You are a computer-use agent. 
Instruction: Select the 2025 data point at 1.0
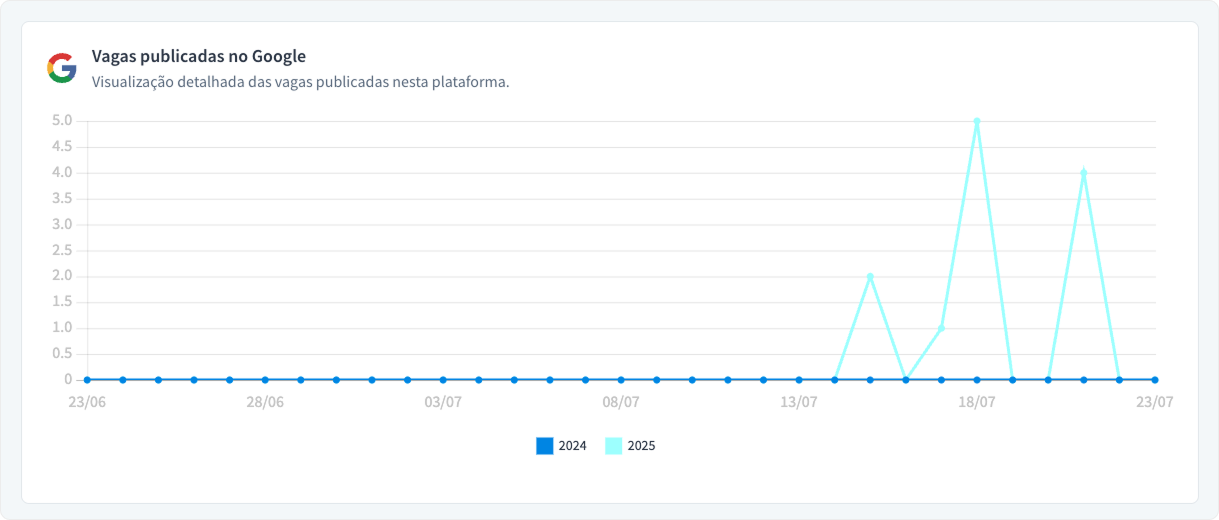coord(941,328)
